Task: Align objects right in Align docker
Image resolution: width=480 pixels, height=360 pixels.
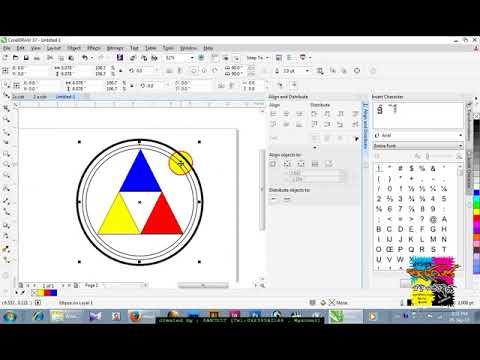Action: coord(299,114)
